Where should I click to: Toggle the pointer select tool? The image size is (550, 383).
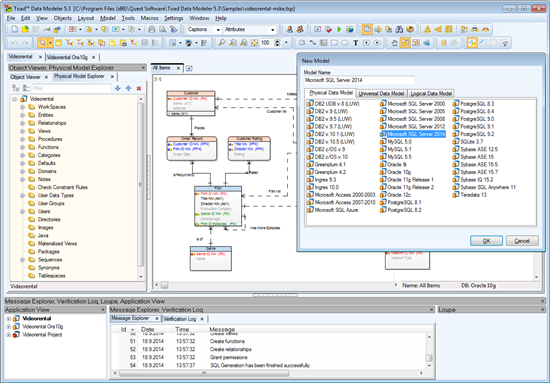coord(42,43)
